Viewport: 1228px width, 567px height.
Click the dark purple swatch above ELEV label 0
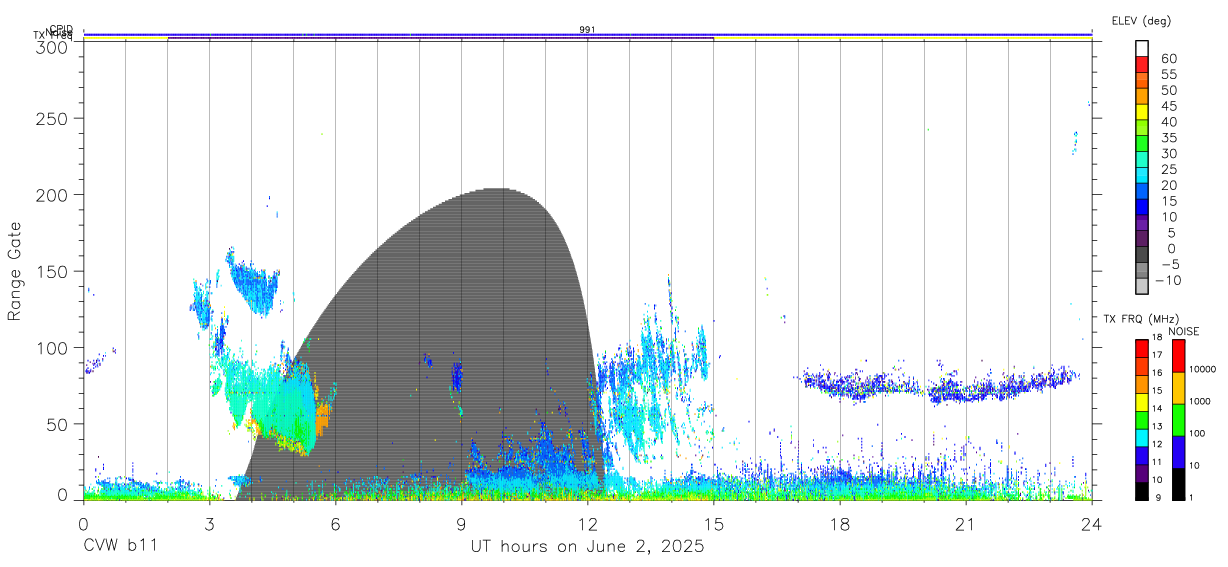click(1142, 238)
